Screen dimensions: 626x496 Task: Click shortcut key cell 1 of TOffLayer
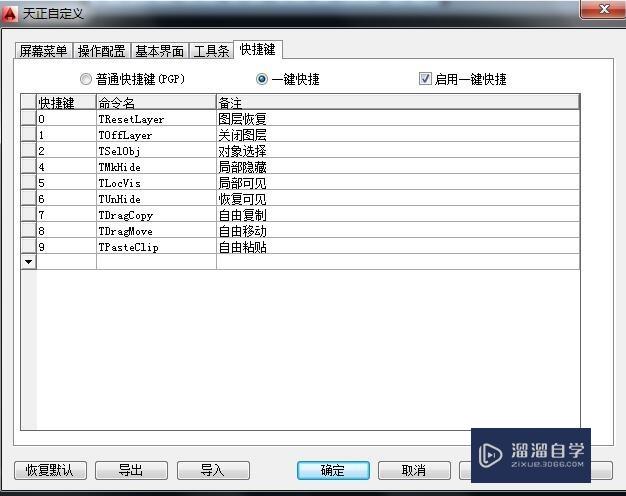(x=66, y=134)
